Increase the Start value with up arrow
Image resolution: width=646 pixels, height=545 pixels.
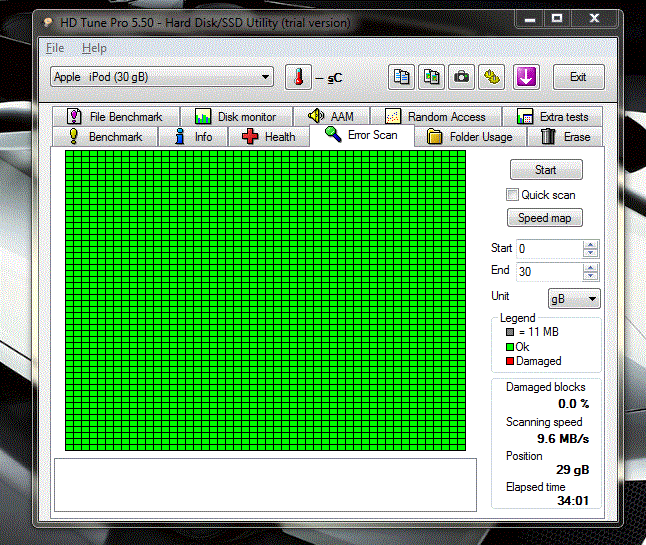pyautogui.click(x=591, y=244)
